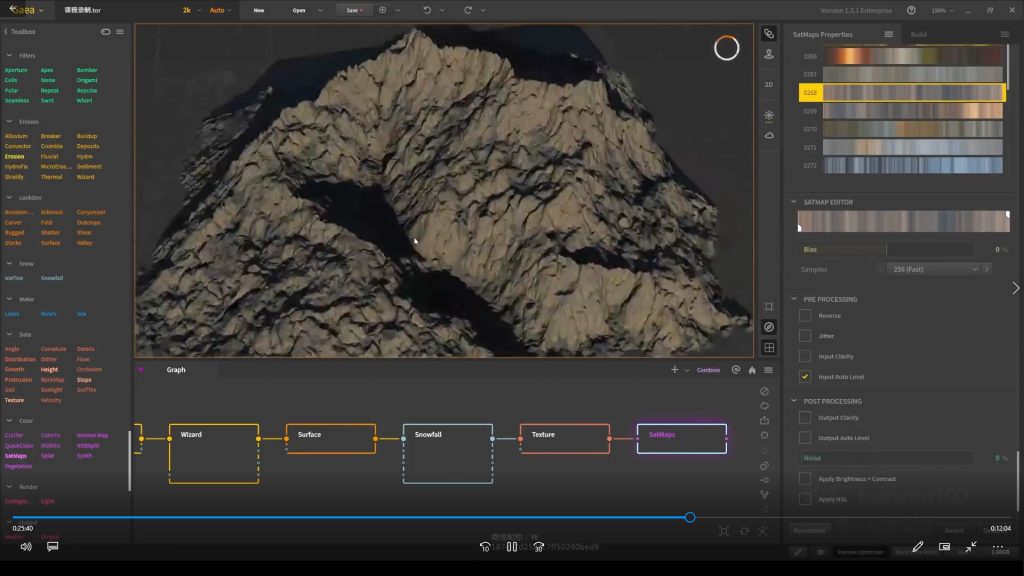Click the undo arrow in top toolbar
The width and height of the screenshot is (1024, 576).
point(427,10)
